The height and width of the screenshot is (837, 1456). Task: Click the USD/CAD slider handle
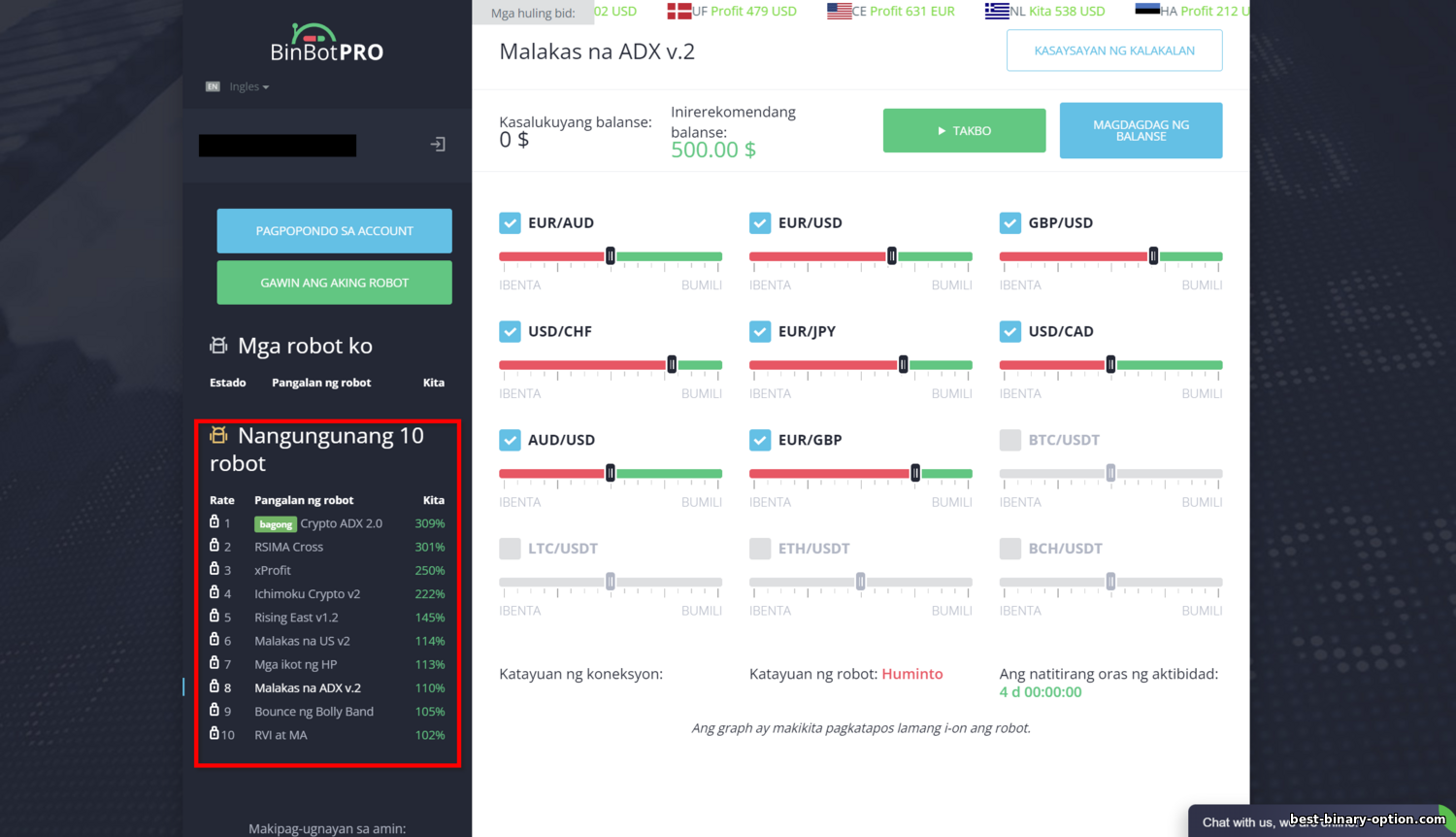(x=1110, y=365)
